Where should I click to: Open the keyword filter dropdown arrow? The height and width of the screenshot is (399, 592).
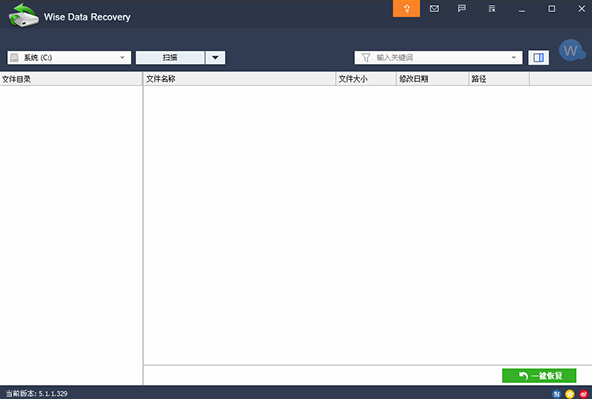(513, 57)
